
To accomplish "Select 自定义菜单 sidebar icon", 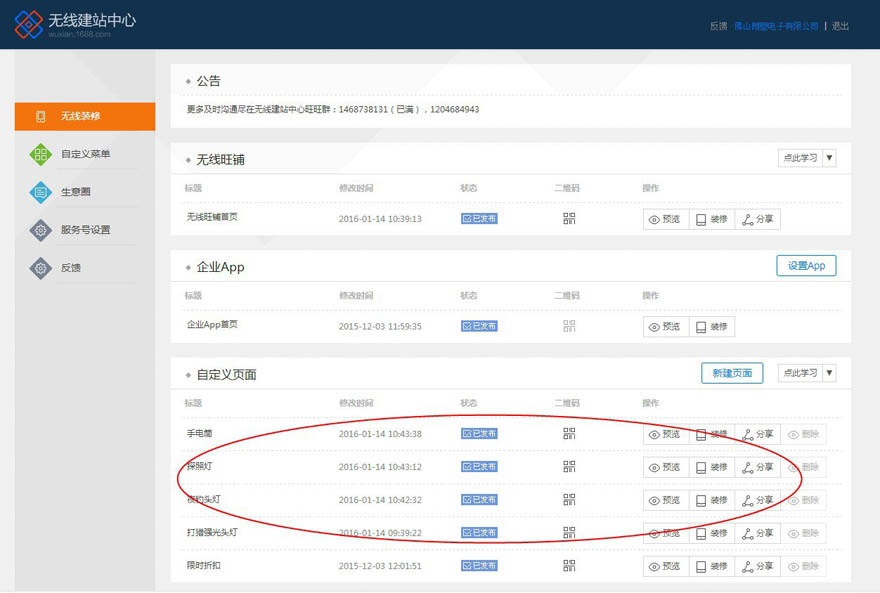I will [40, 154].
